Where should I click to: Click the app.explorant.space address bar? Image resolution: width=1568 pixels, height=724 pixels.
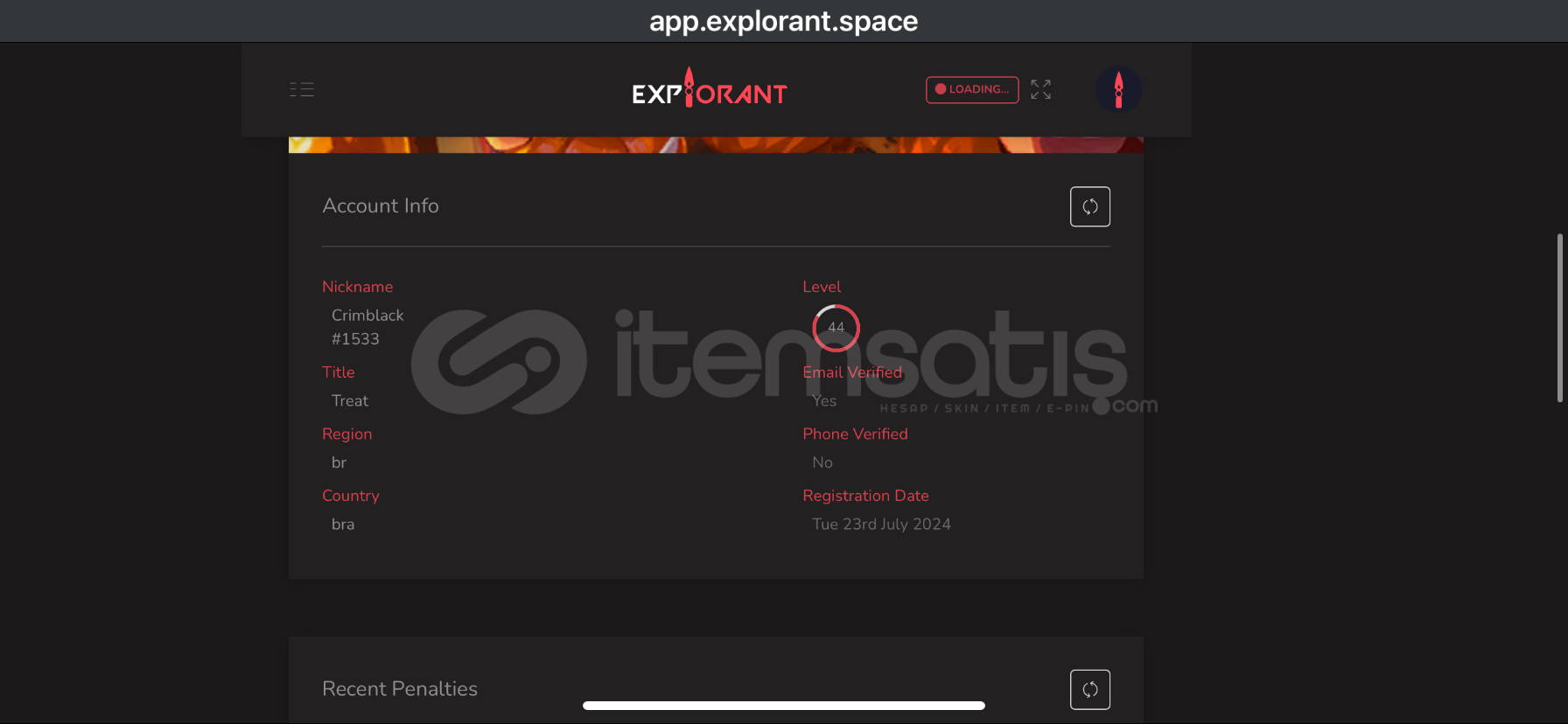coord(784,21)
